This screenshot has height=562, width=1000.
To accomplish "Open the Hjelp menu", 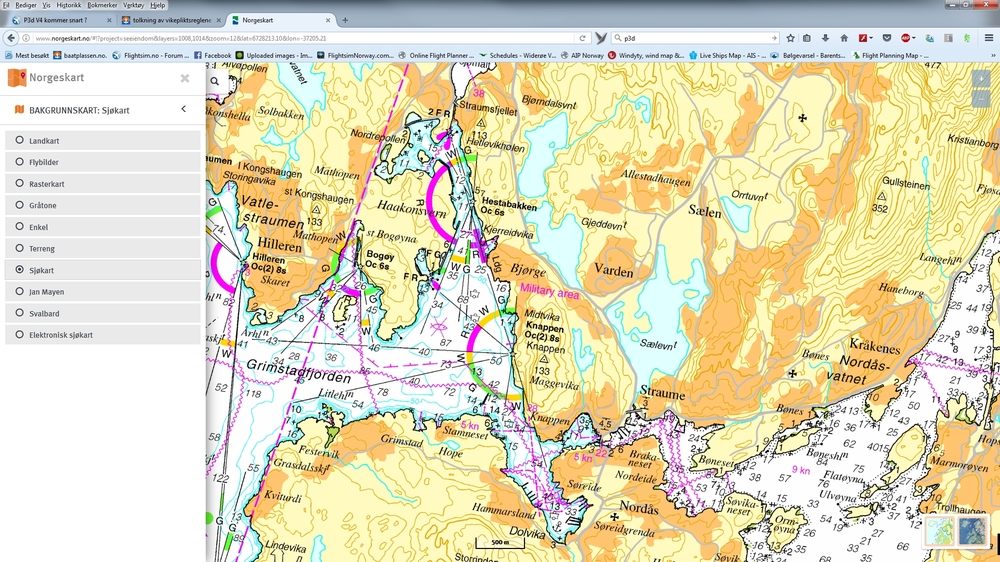I will (158, 5).
